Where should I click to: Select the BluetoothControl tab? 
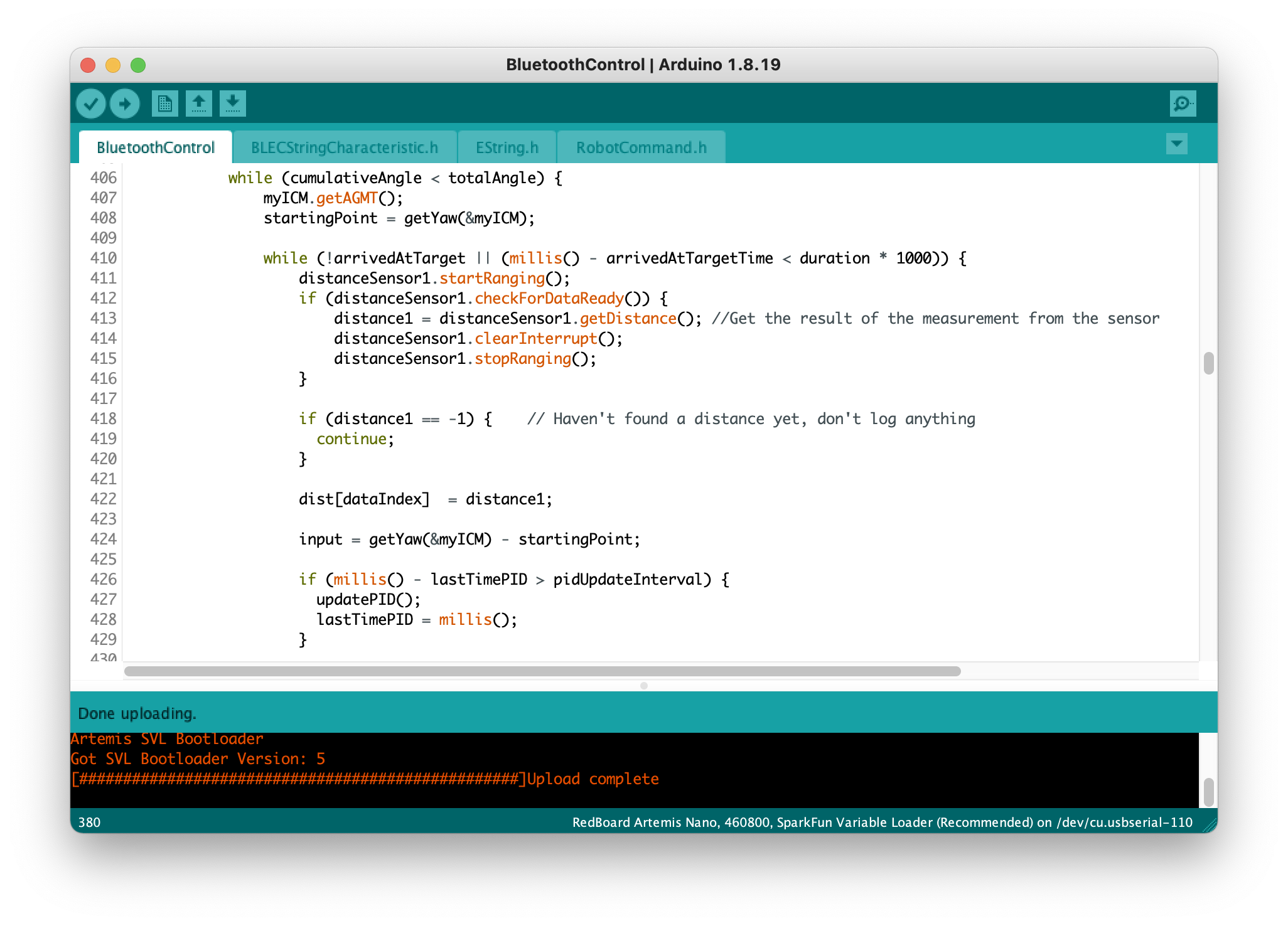[x=156, y=147]
